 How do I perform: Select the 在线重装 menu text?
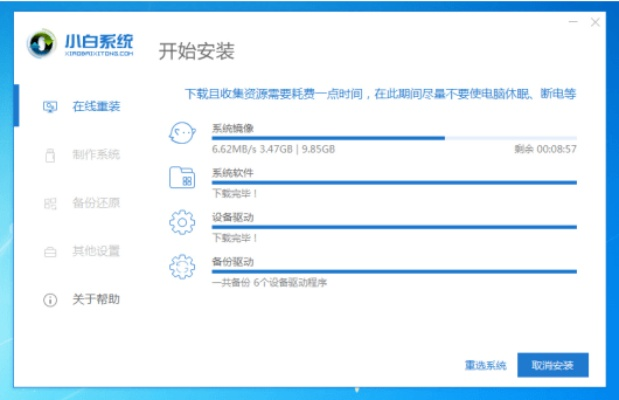(x=96, y=106)
